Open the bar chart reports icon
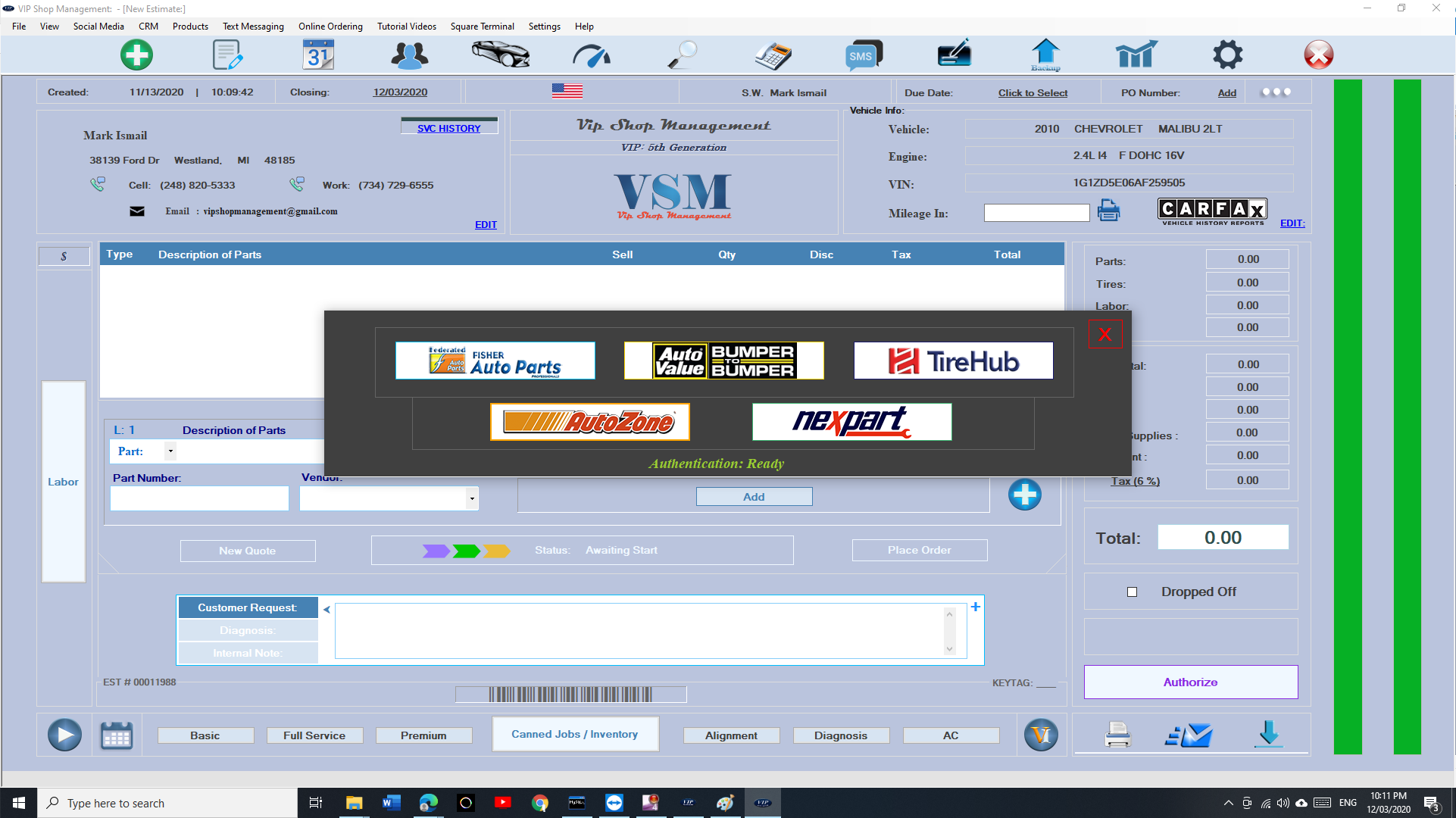1456x818 pixels. click(x=1136, y=55)
